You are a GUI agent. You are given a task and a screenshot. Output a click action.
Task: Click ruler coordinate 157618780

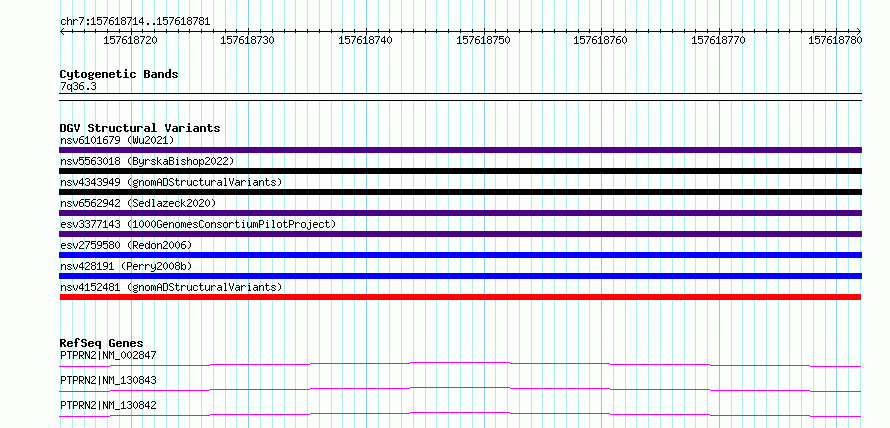(836, 40)
